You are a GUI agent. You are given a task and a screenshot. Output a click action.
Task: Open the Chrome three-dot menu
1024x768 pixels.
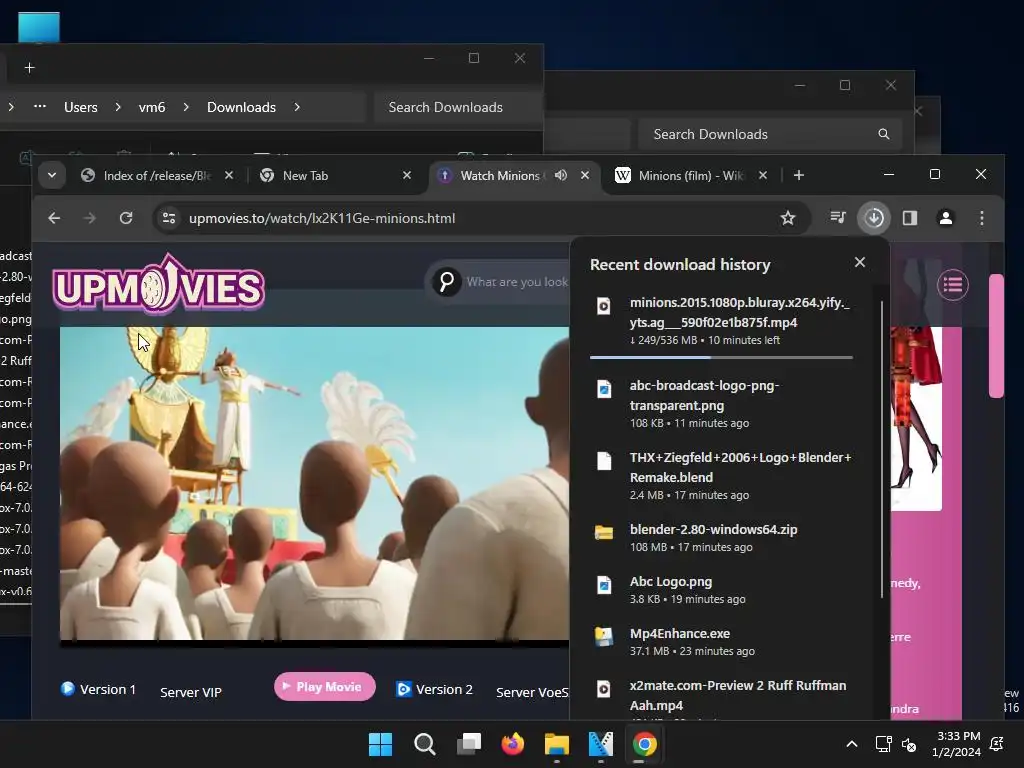(x=982, y=217)
